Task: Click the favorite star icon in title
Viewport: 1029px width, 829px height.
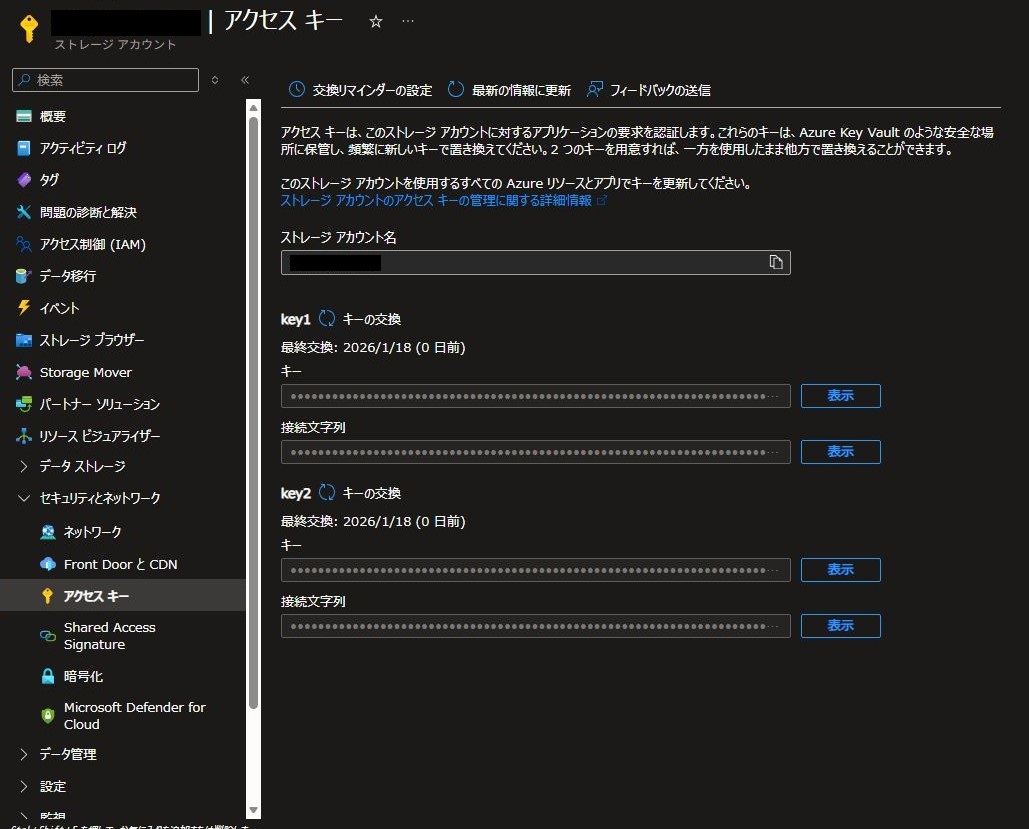Action: coord(376,21)
